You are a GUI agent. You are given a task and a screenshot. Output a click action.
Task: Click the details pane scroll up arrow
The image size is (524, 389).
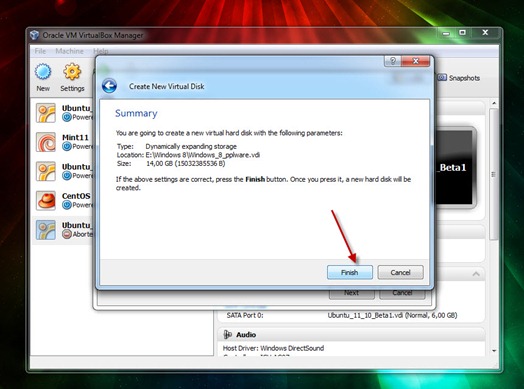(494, 103)
